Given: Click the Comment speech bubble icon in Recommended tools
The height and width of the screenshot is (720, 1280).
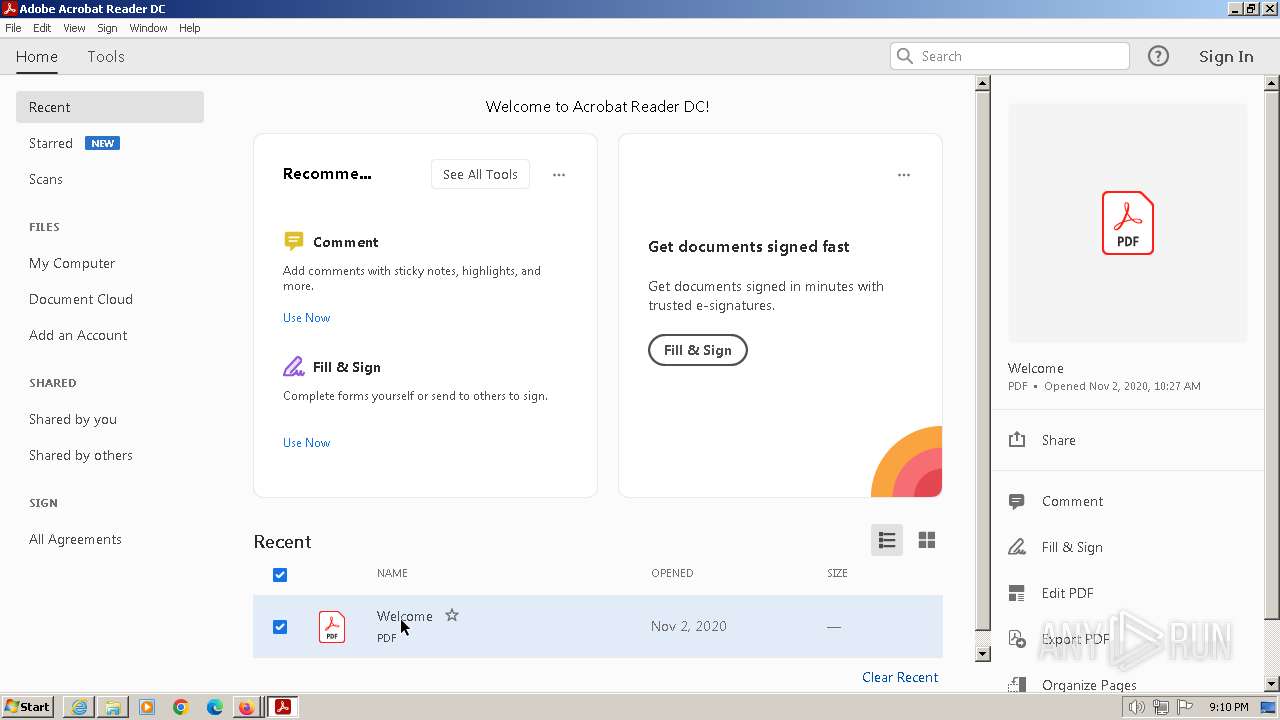Looking at the screenshot, I should click(x=293, y=241).
